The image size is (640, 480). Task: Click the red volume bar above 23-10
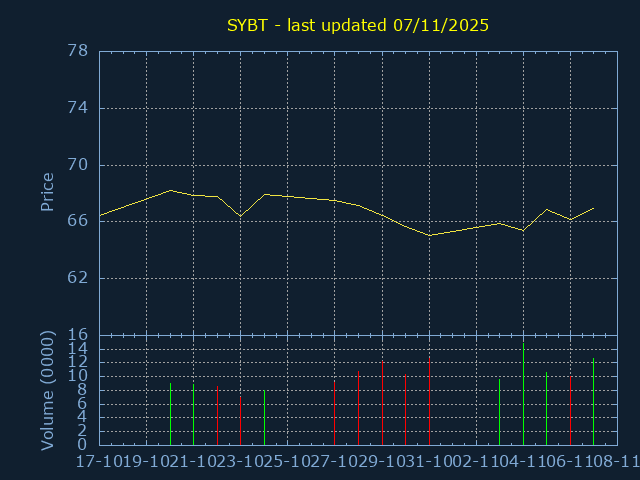(240, 421)
